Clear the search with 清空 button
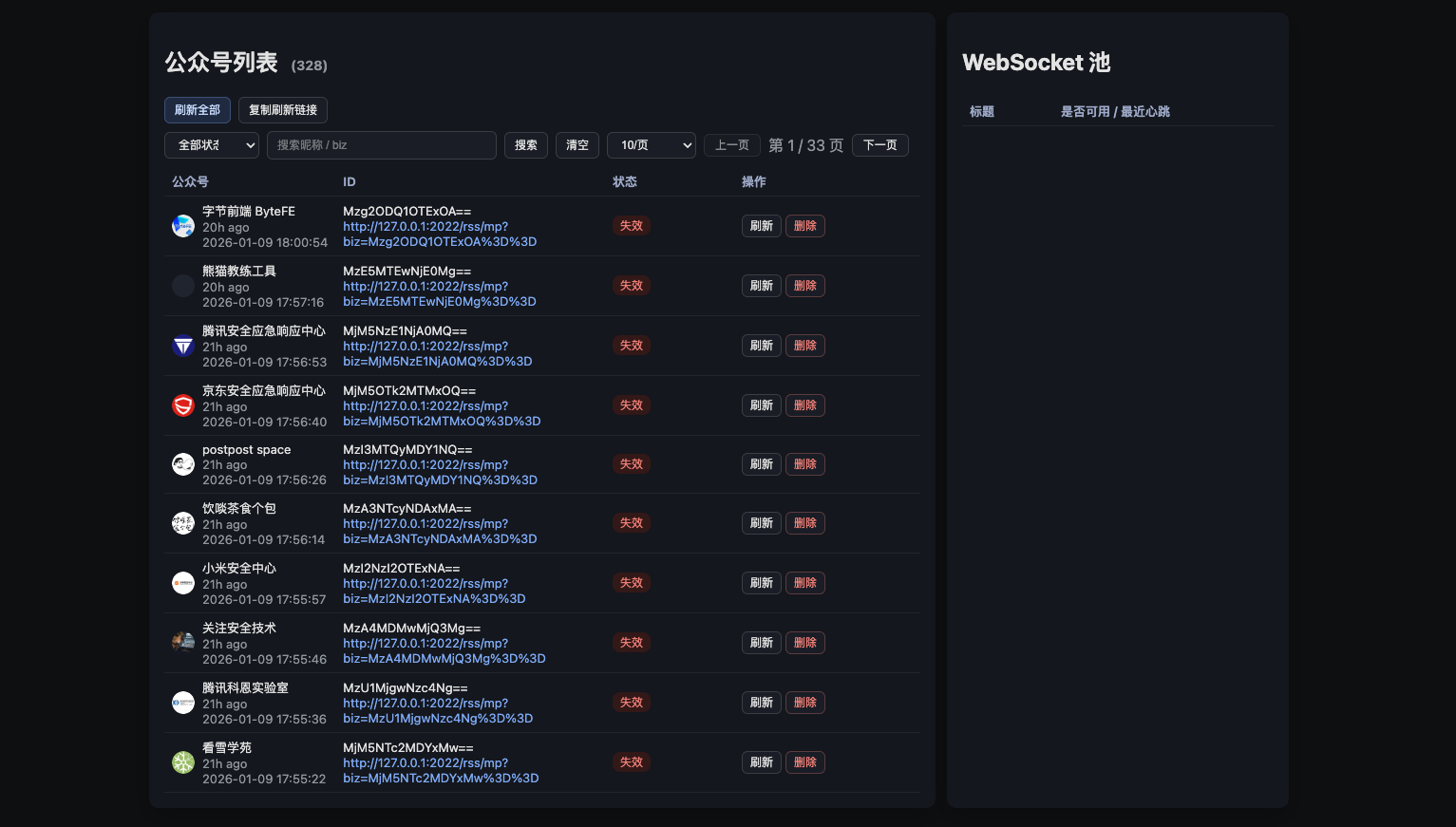1456x827 pixels. pyautogui.click(x=577, y=145)
